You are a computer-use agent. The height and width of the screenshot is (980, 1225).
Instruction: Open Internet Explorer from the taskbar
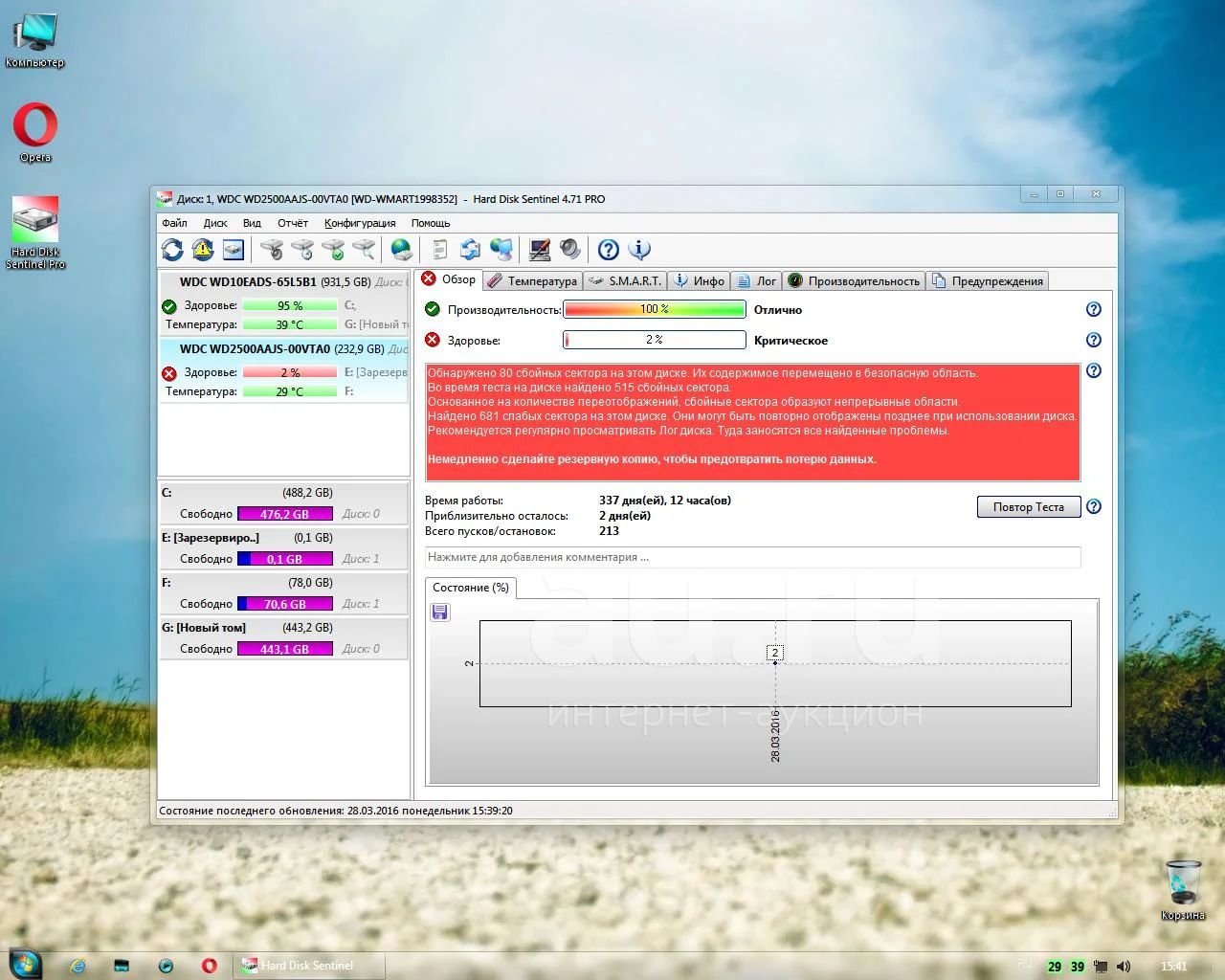coord(78,966)
